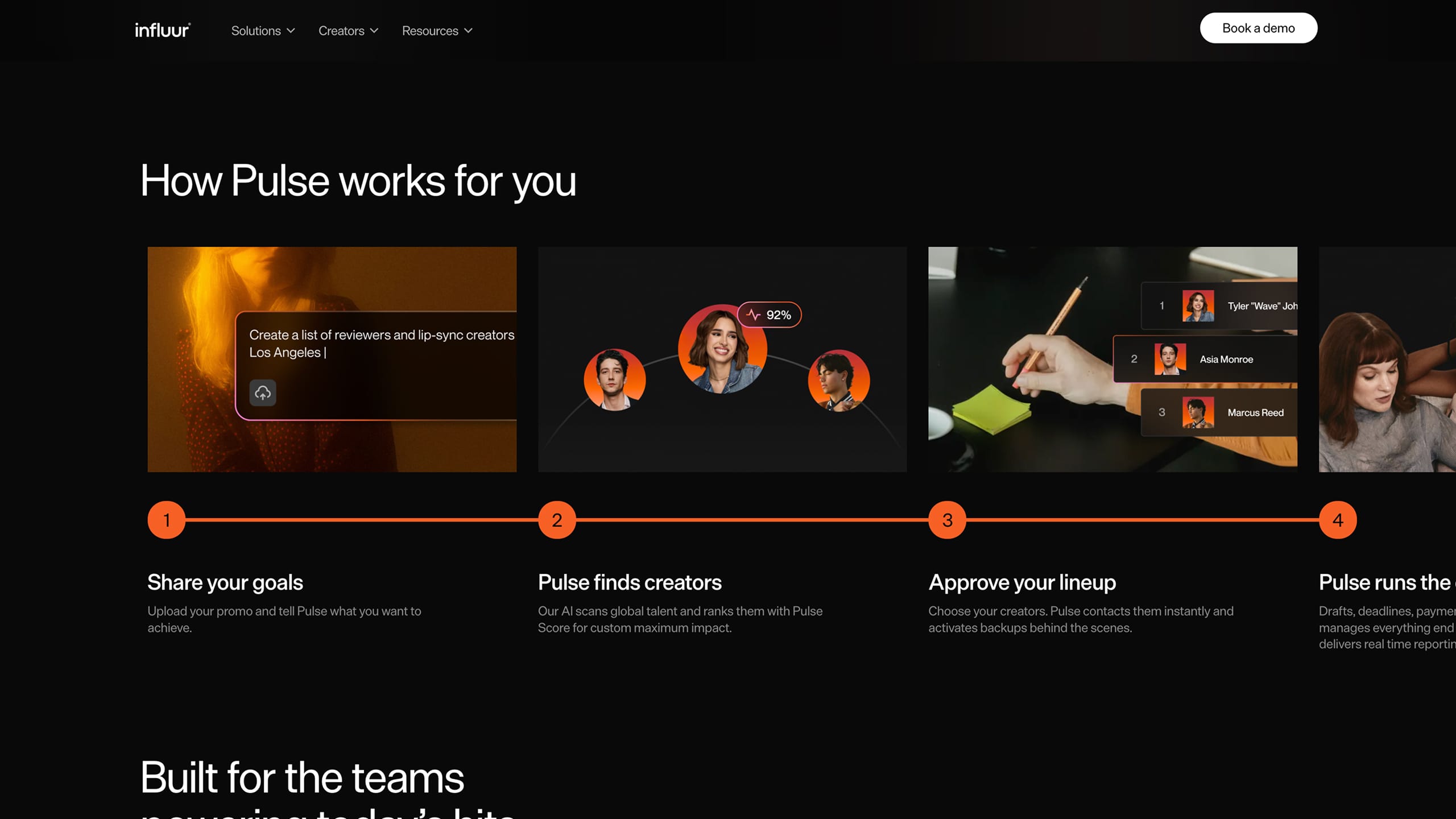Click the avatar next to Asia Monroe
Viewport: 1456px width, 819px height.
coord(1170,359)
